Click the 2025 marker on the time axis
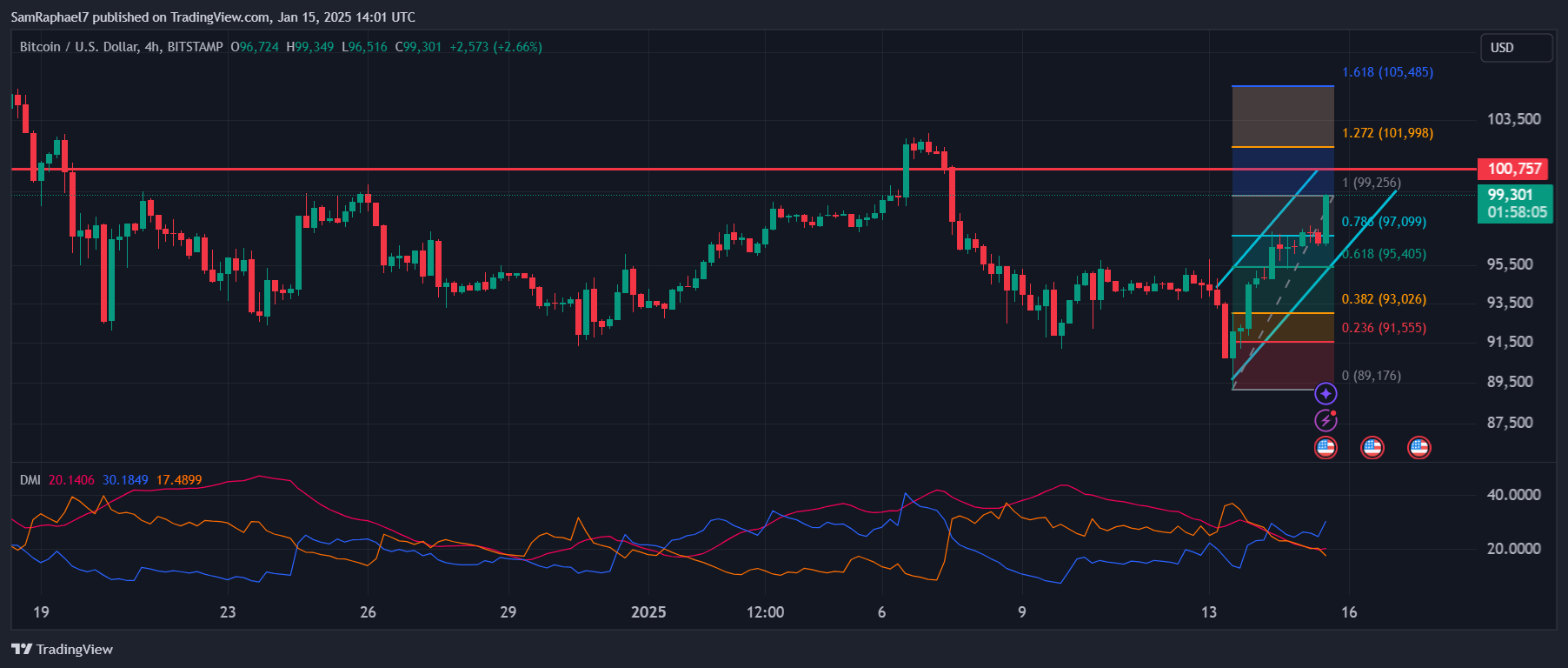The height and width of the screenshot is (668, 1568). click(x=648, y=612)
